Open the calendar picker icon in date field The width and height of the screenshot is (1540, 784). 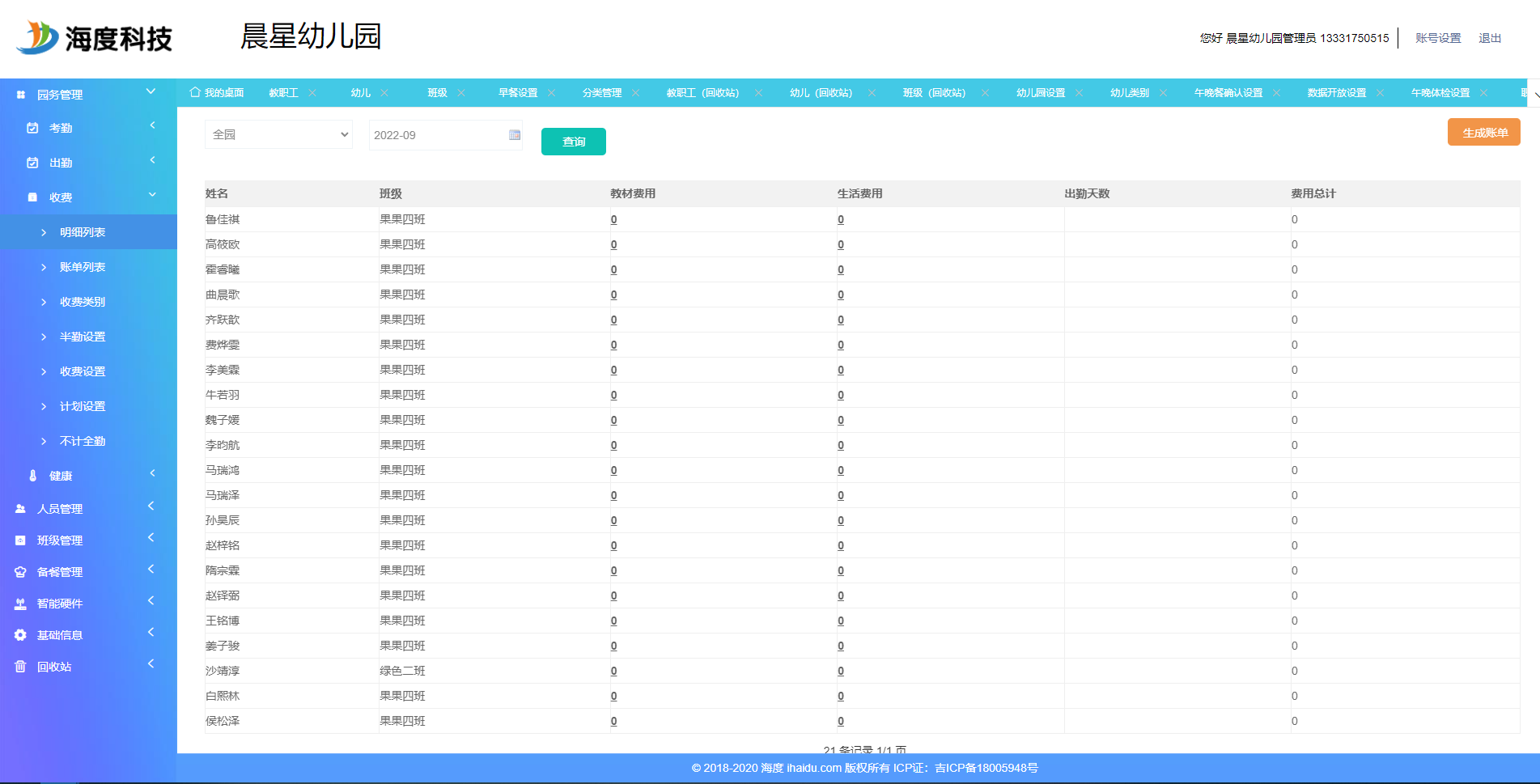514,135
